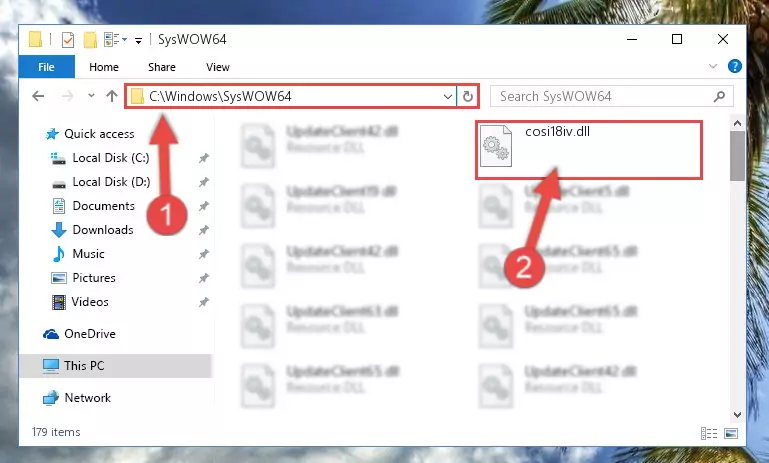This screenshot has width=769, height=463.
Task: Switch to the View ribbon tab
Action: 218,67
